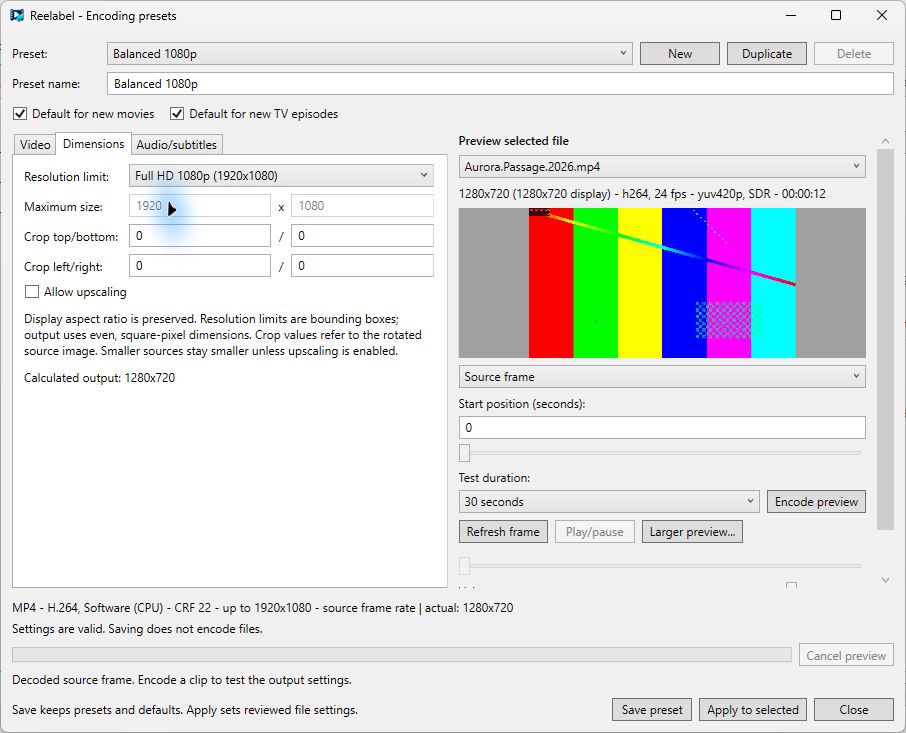Maximize the Encoding presets window
The width and height of the screenshot is (906, 733).
(x=836, y=16)
